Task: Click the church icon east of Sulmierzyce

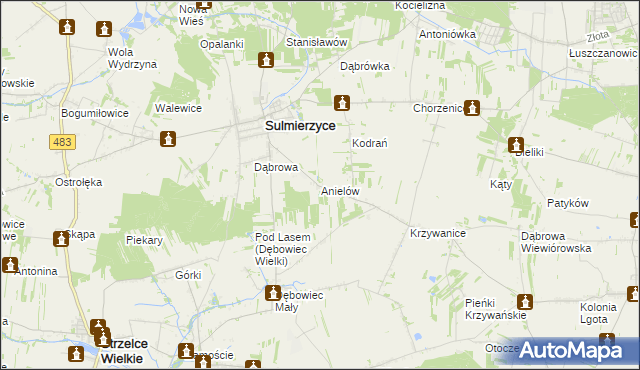Action: coord(342,103)
